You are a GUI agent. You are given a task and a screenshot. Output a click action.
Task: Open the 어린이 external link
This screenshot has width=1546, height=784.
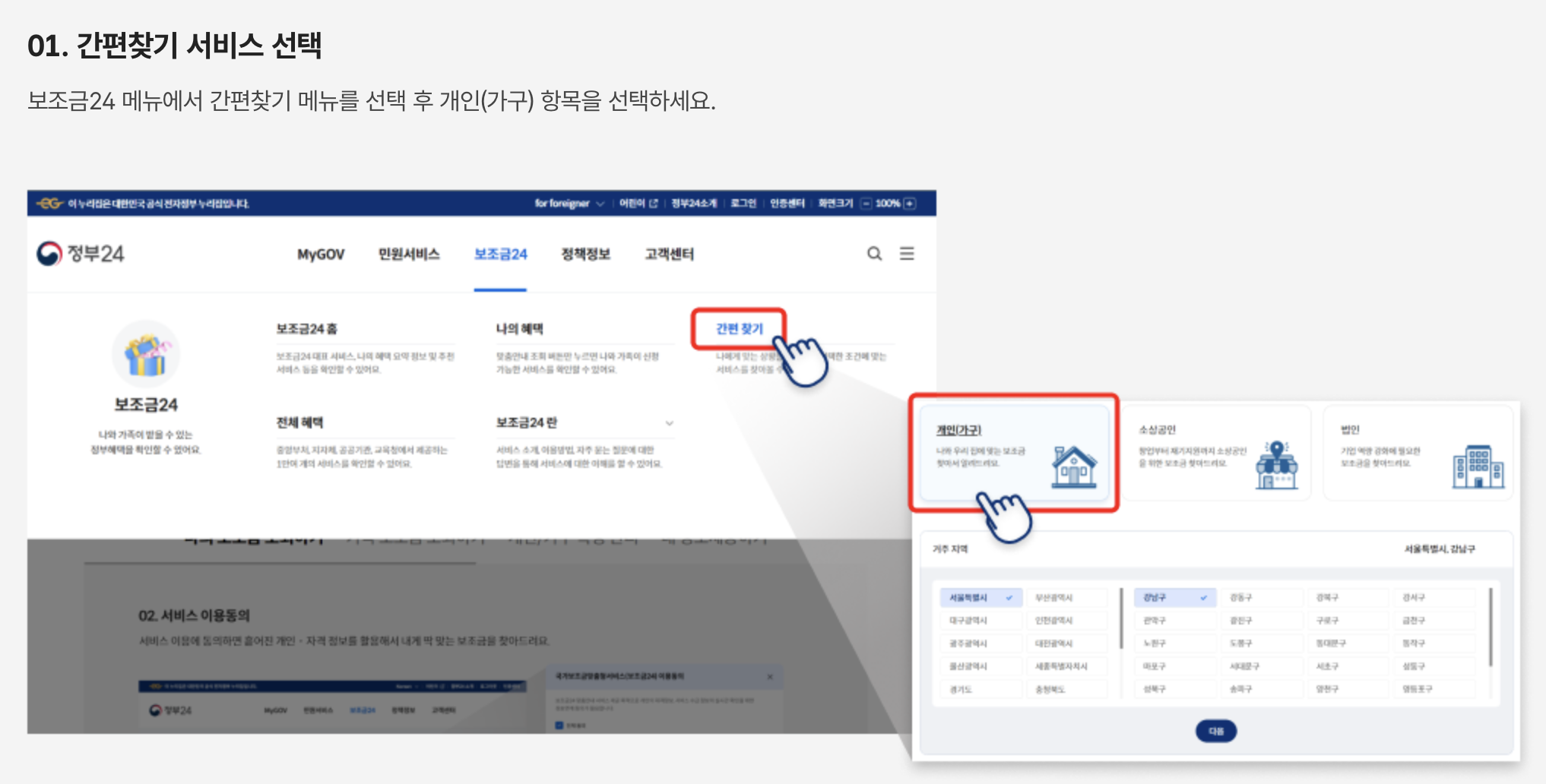[x=638, y=204]
